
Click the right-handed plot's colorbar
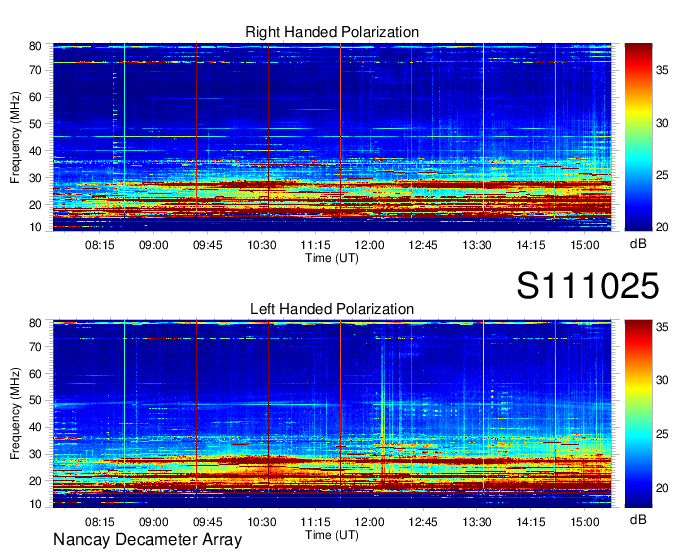coord(638,137)
